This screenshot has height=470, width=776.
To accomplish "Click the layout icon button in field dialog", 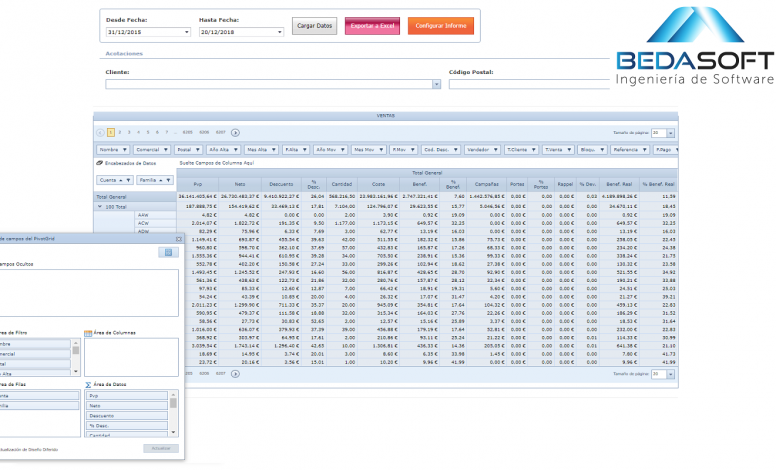I will (x=169, y=252).
